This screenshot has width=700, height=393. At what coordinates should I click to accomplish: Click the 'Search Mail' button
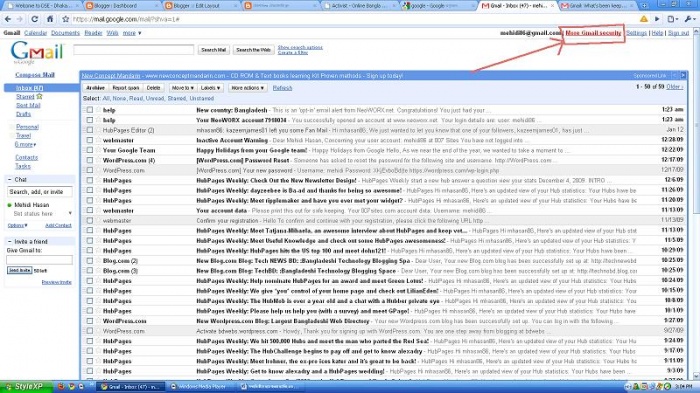213,50
